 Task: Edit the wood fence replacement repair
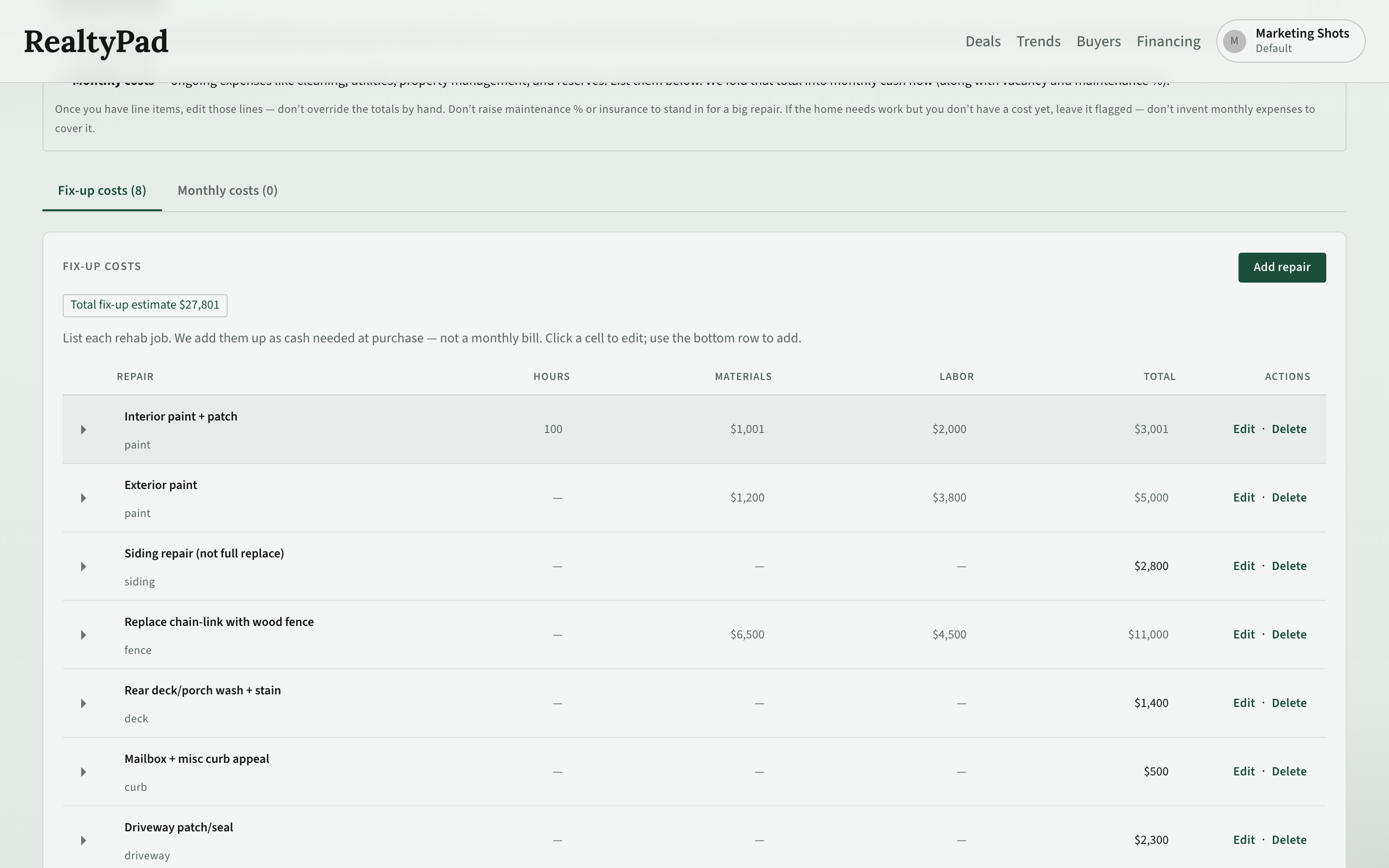tap(1243, 634)
